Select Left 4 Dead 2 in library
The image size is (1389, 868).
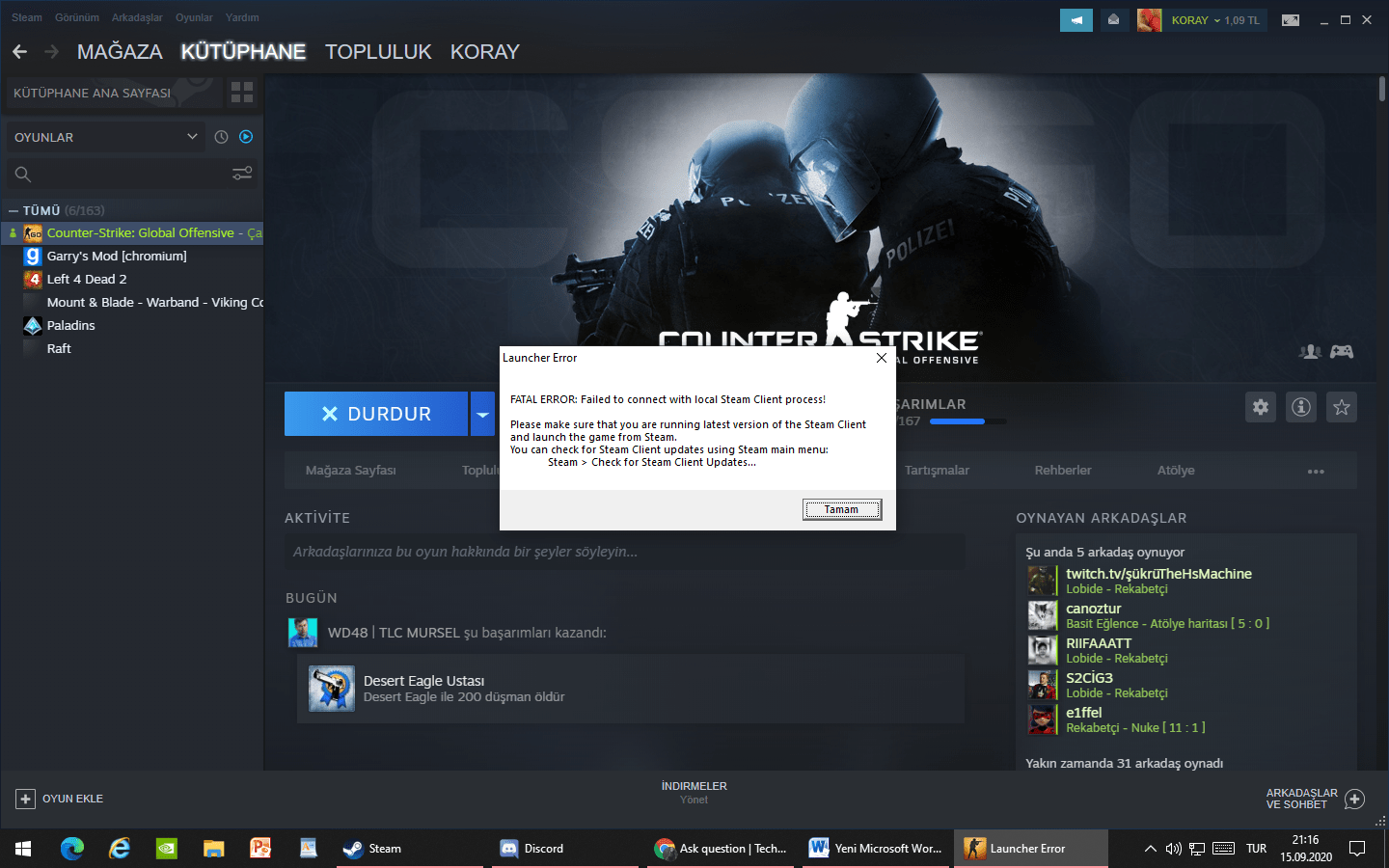87,280
